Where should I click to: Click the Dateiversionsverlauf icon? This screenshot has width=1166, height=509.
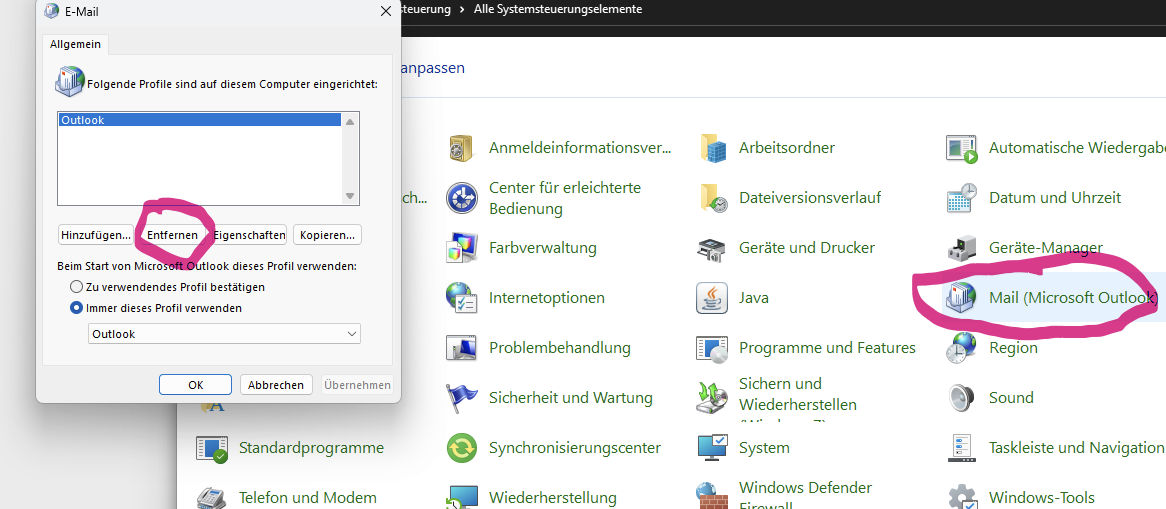point(712,198)
